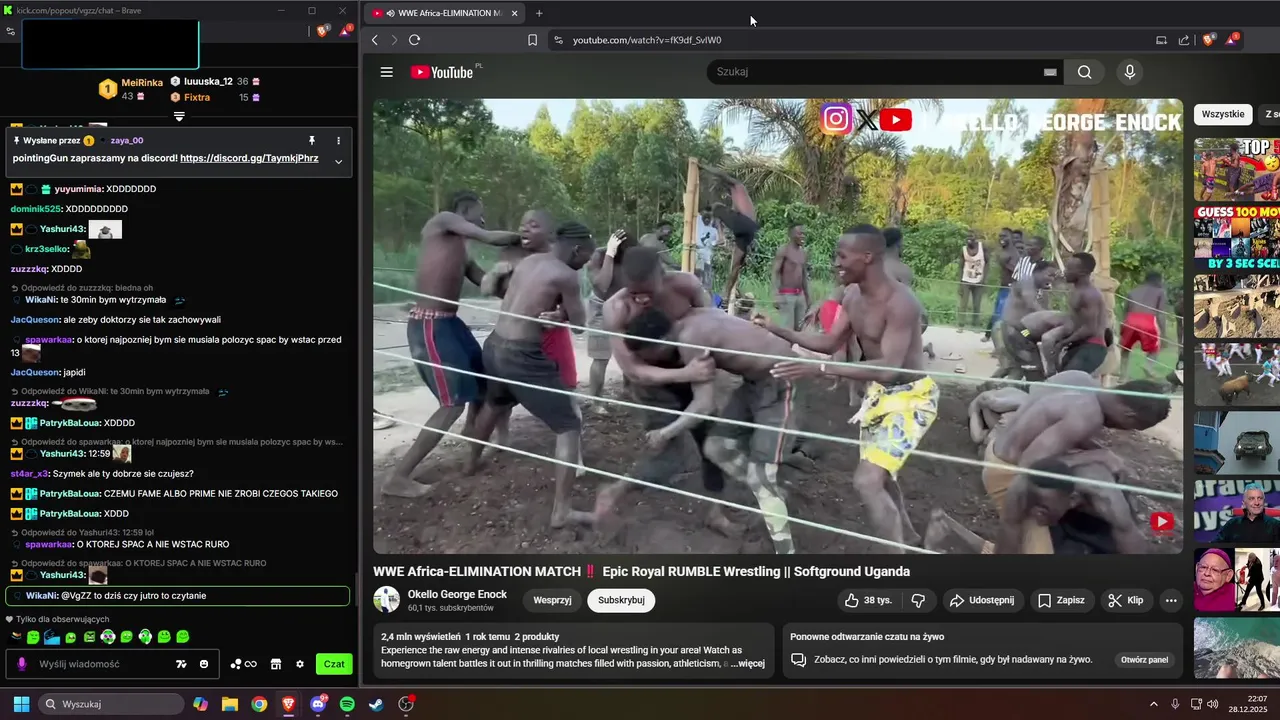Switch to WWE Africa browser tab

[447, 13]
